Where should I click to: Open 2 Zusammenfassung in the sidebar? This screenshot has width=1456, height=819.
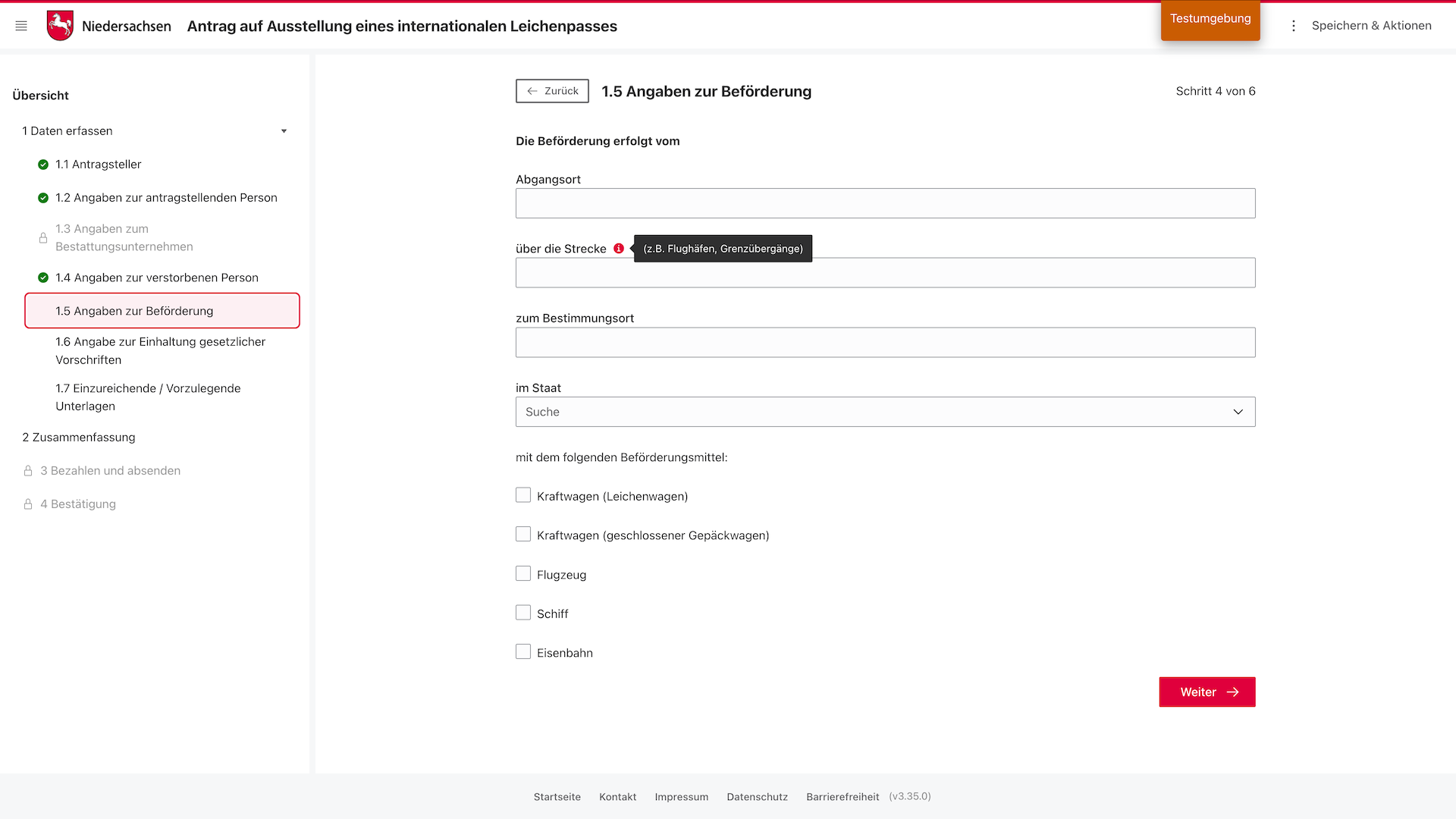coord(79,438)
